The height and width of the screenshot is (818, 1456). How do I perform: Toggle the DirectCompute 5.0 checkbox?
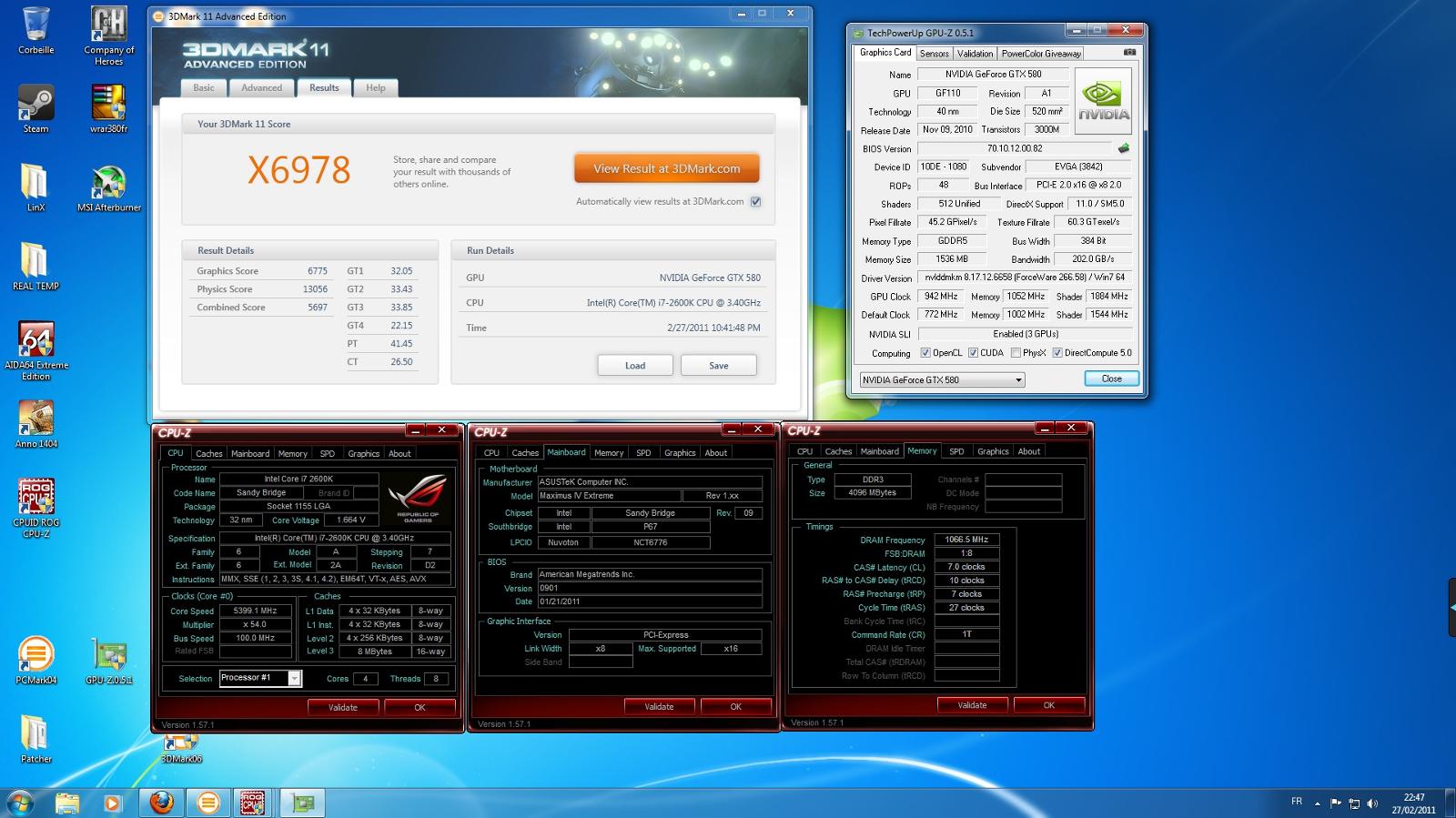1057,353
